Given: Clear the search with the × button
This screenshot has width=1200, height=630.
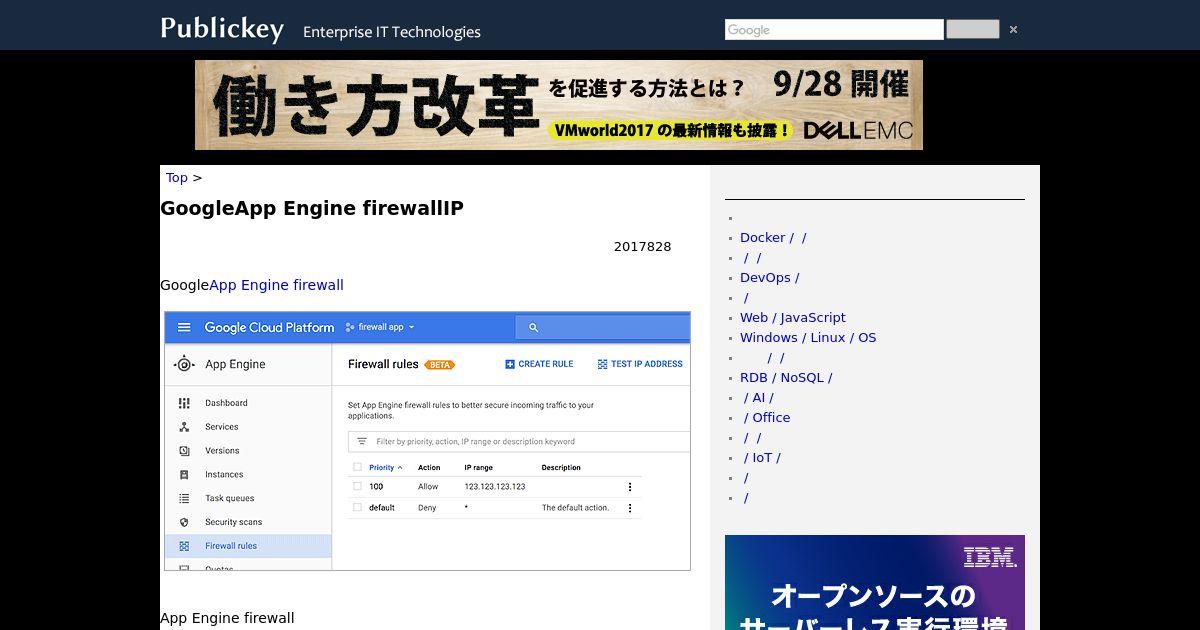Looking at the screenshot, I should [1013, 30].
